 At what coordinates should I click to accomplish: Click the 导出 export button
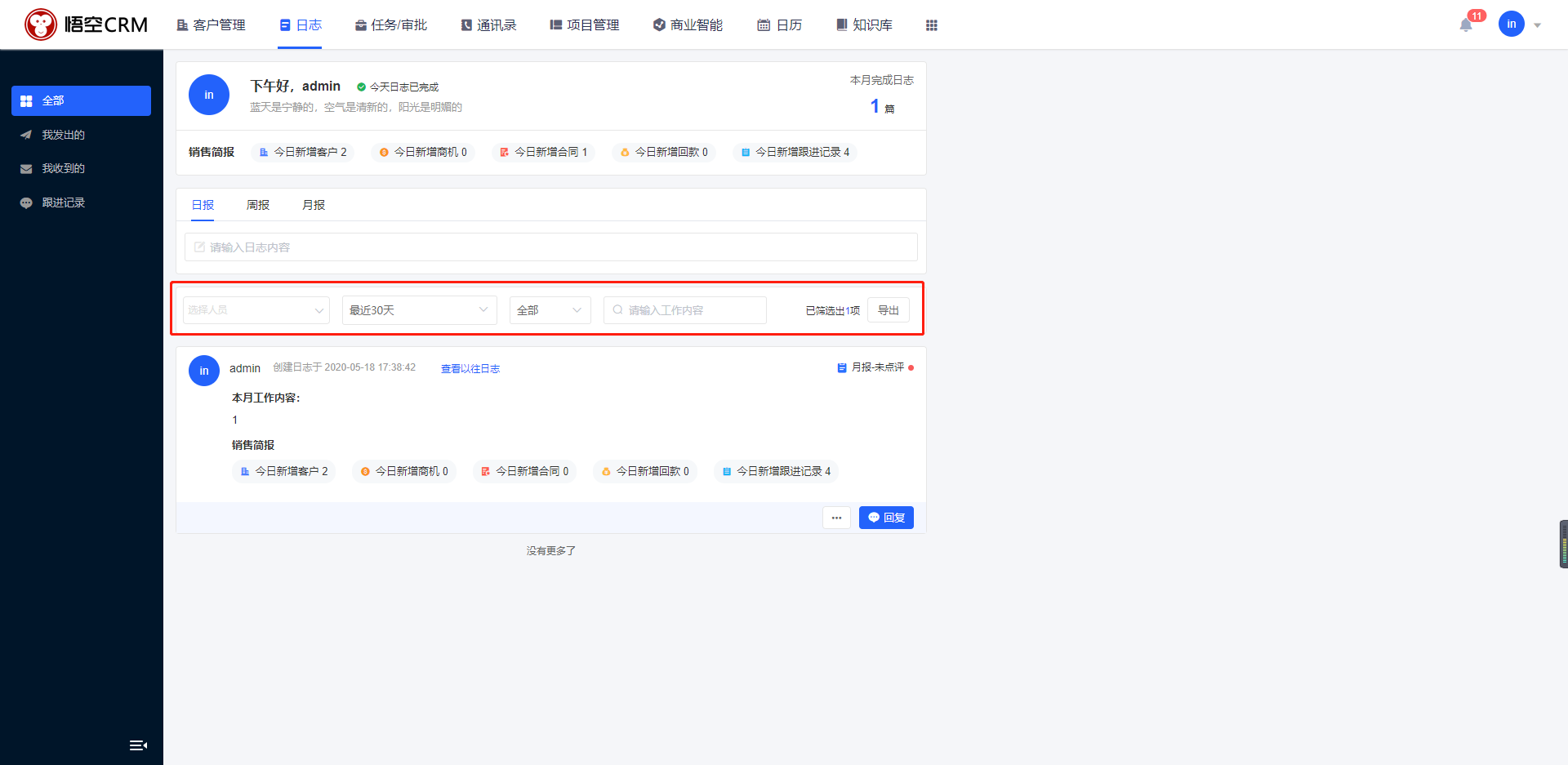(x=889, y=310)
